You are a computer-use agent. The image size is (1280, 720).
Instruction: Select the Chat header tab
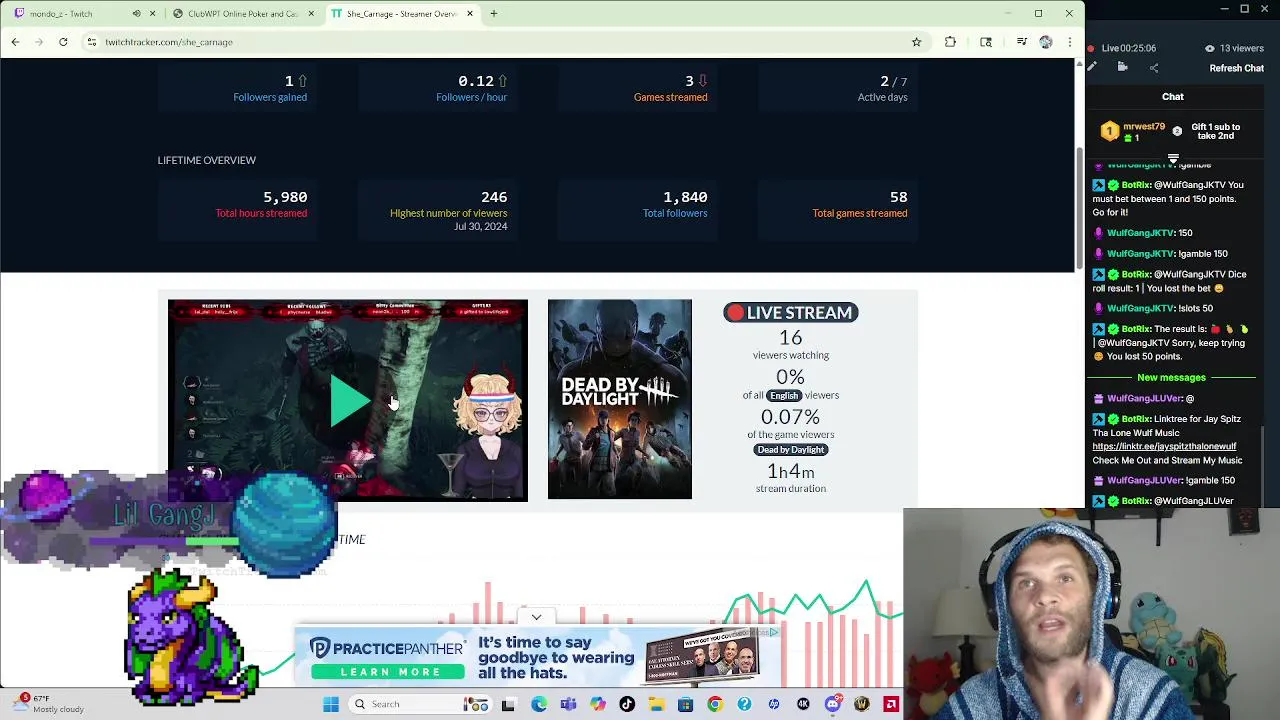pos(1173,97)
